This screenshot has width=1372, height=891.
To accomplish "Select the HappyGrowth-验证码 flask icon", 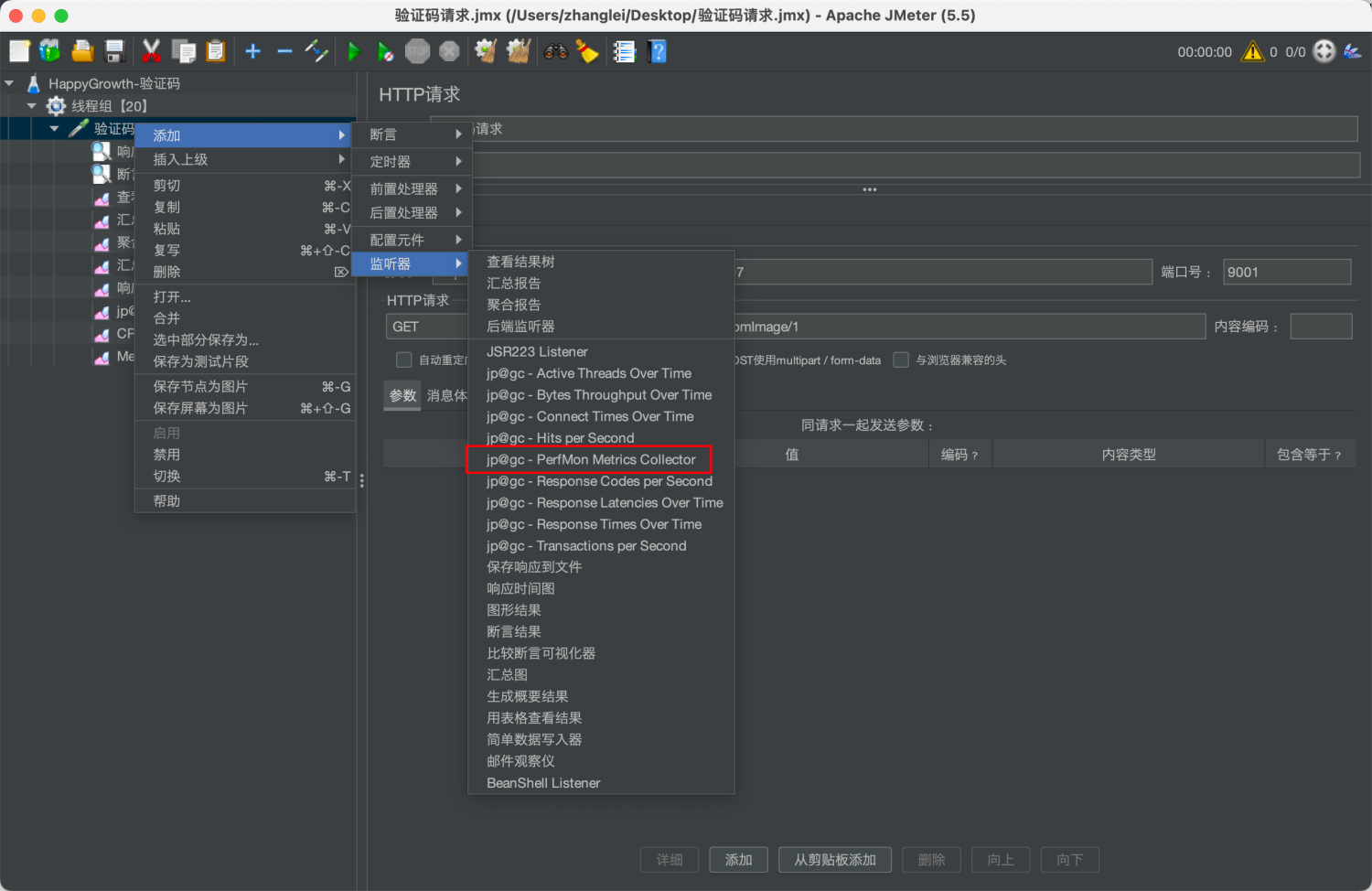I will 34,83.
